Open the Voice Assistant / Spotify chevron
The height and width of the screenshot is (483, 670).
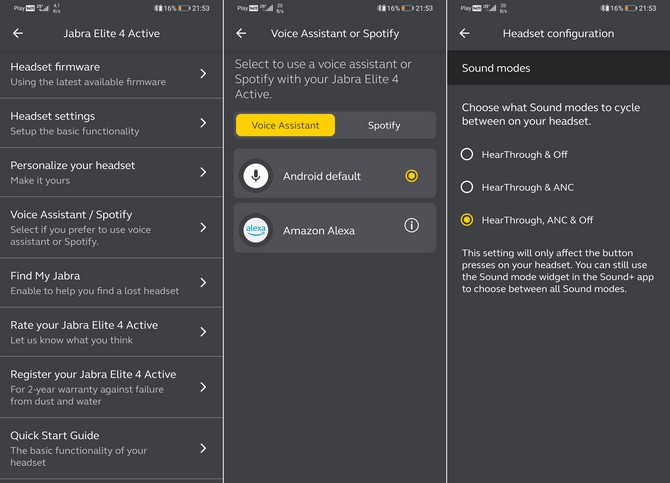pyautogui.click(x=203, y=227)
